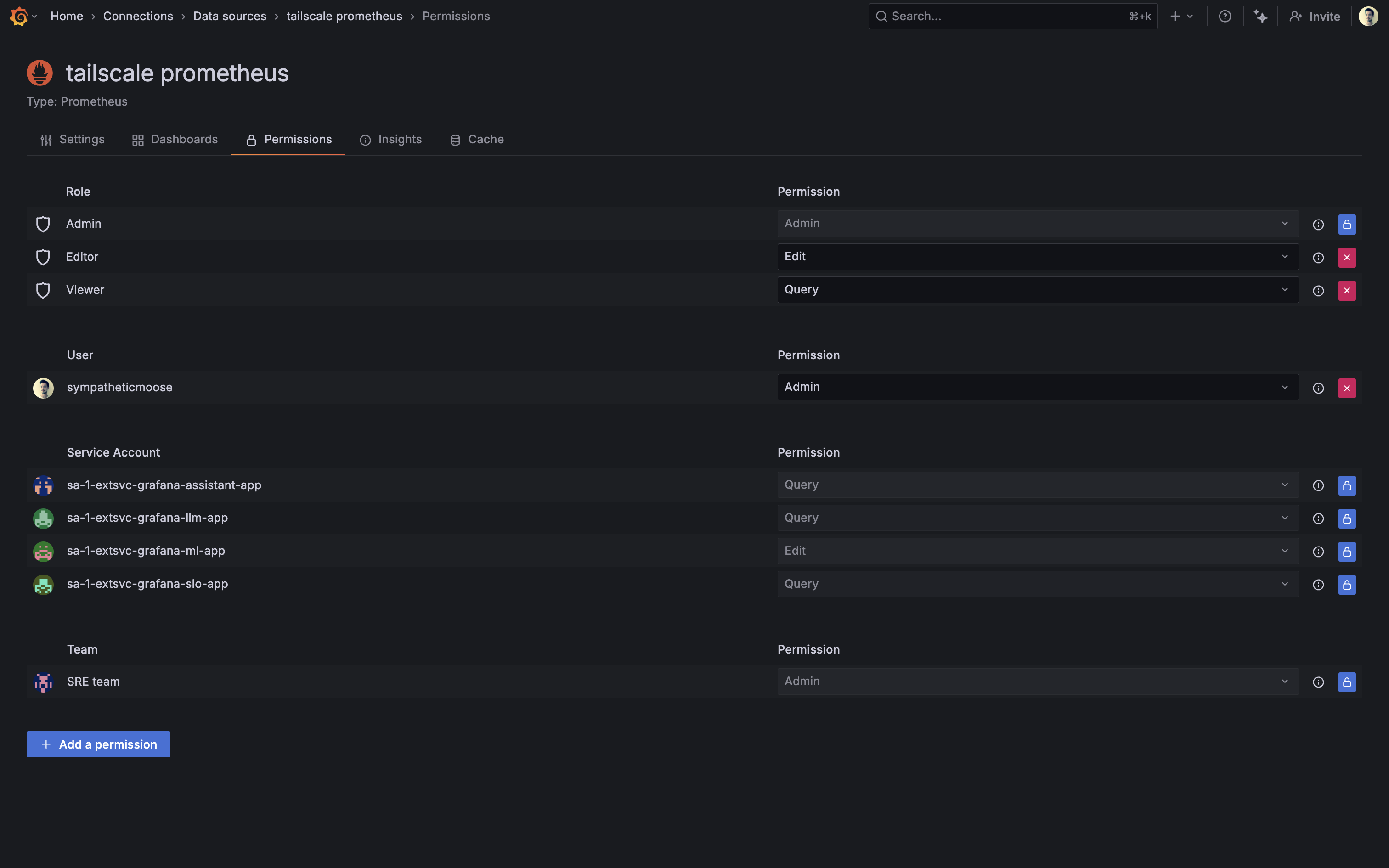Open the plus new-item dropdown in header

[x=1181, y=16]
